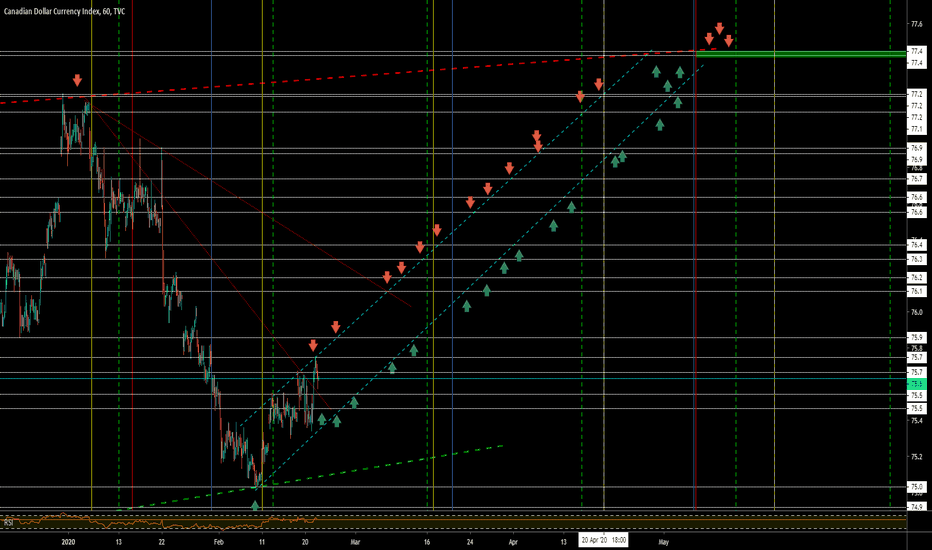Image resolution: width=932 pixels, height=550 pixels.
Task: Click the Apr label on the time axis
Action: click(x=514, y=542)
